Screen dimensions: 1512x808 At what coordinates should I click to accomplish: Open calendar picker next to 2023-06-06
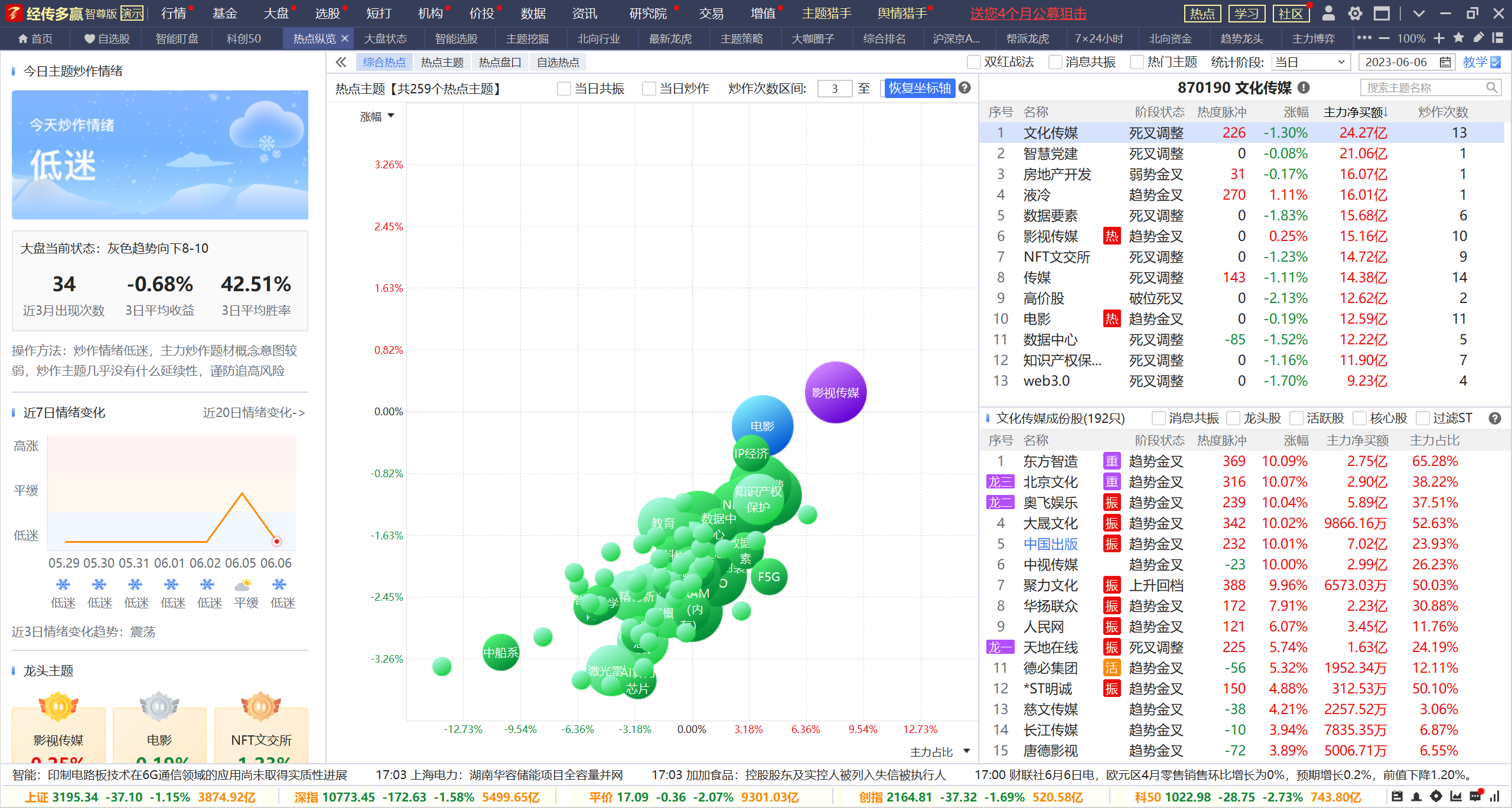pyautogui.click(x=1445, y=62)
